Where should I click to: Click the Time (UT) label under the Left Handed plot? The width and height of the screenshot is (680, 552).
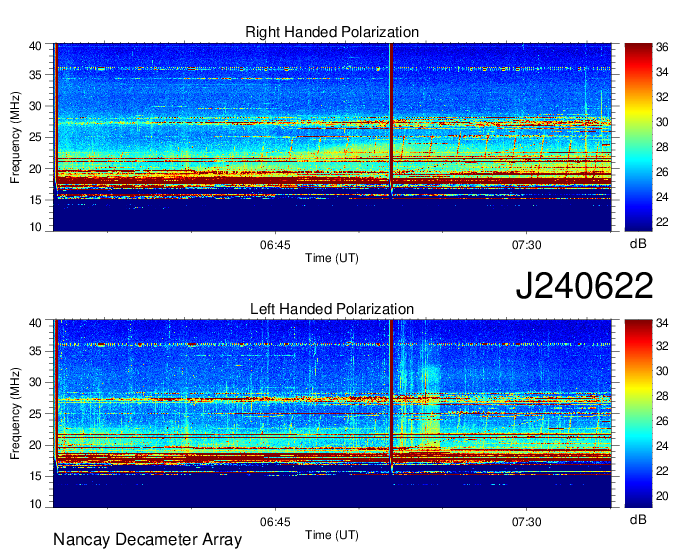332,535
